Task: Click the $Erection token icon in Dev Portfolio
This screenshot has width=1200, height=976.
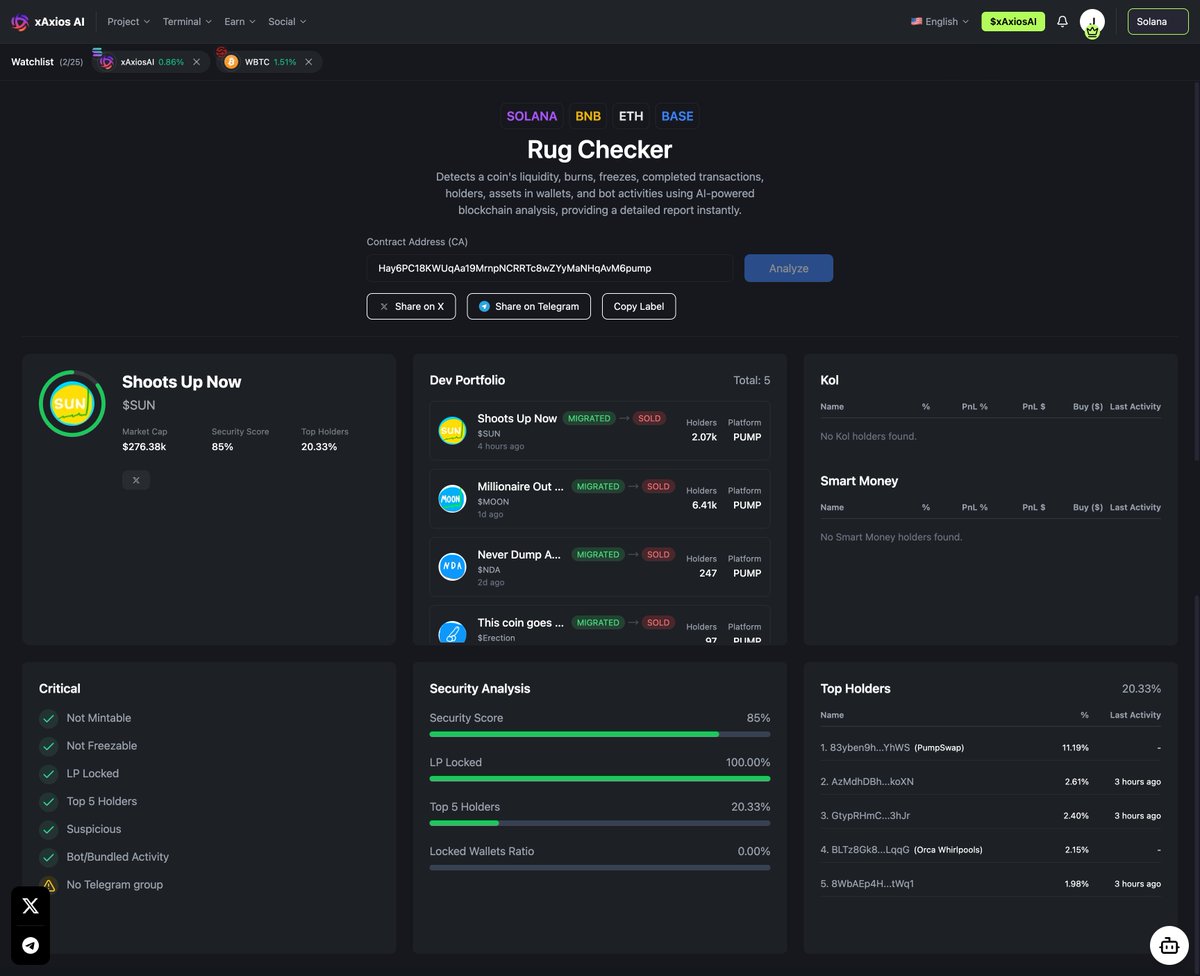Action: click(x=452, y=632)
